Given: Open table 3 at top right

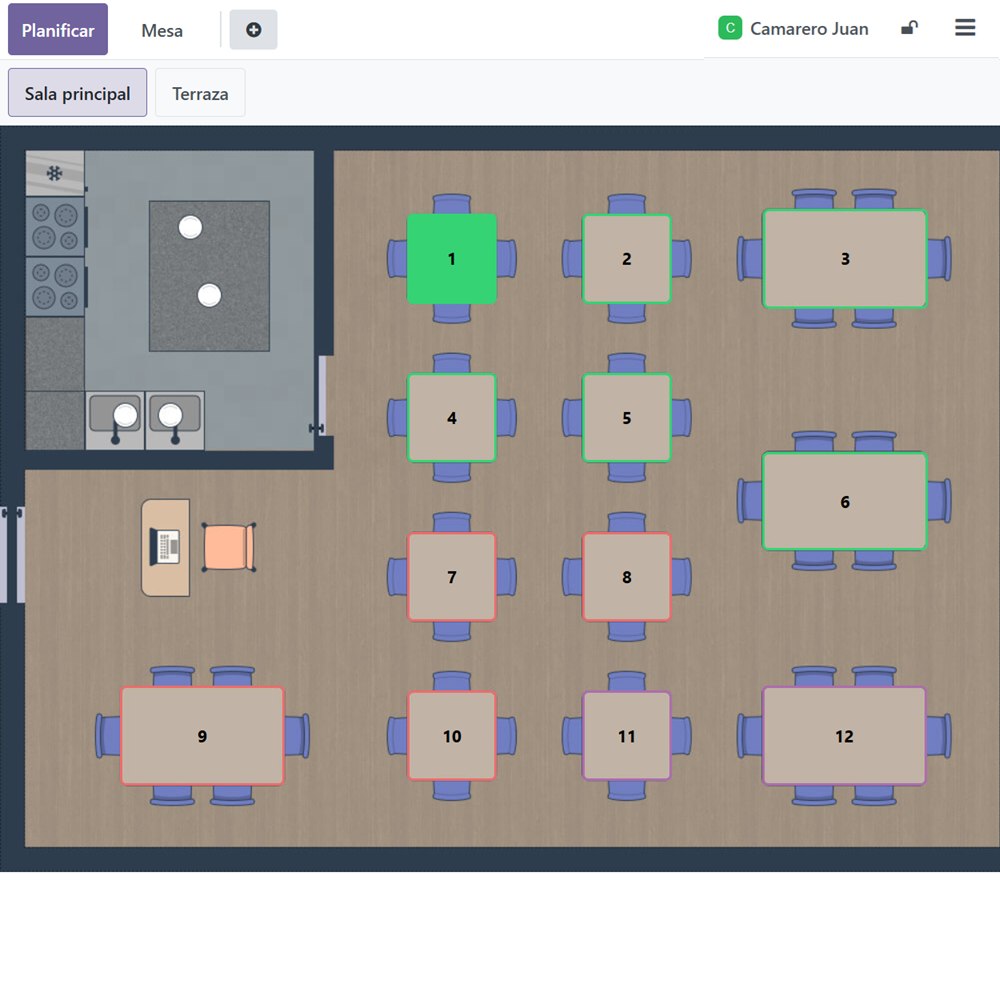Looking at the screenshot, I should (x=844, y=259).
